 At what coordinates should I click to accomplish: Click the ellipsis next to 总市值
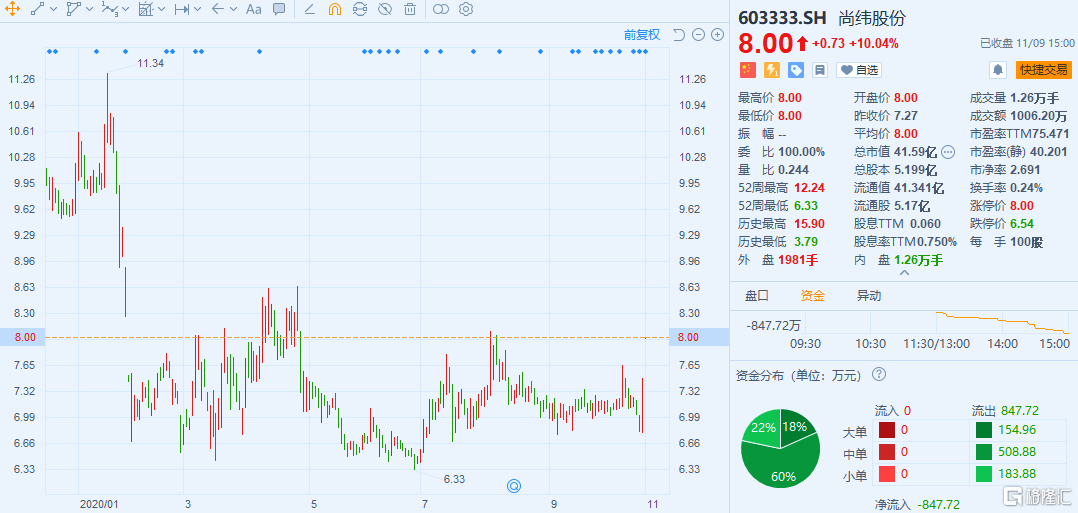pos(948,151)
